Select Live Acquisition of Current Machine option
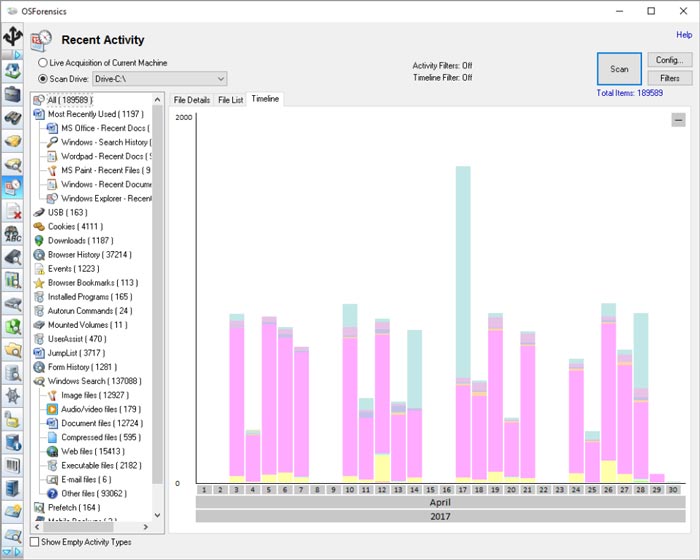Viewport: 700px width, 560px height. (x=43, y=63)
